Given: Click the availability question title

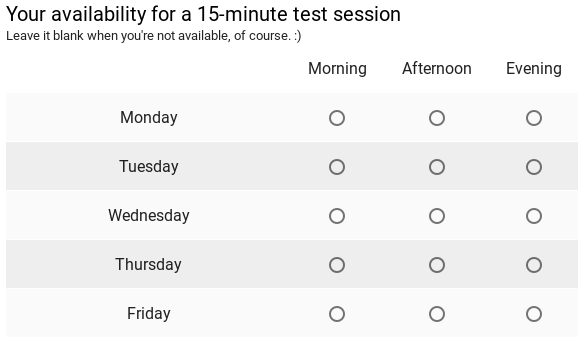Looking at the screenshot, I should pos(203,15).
